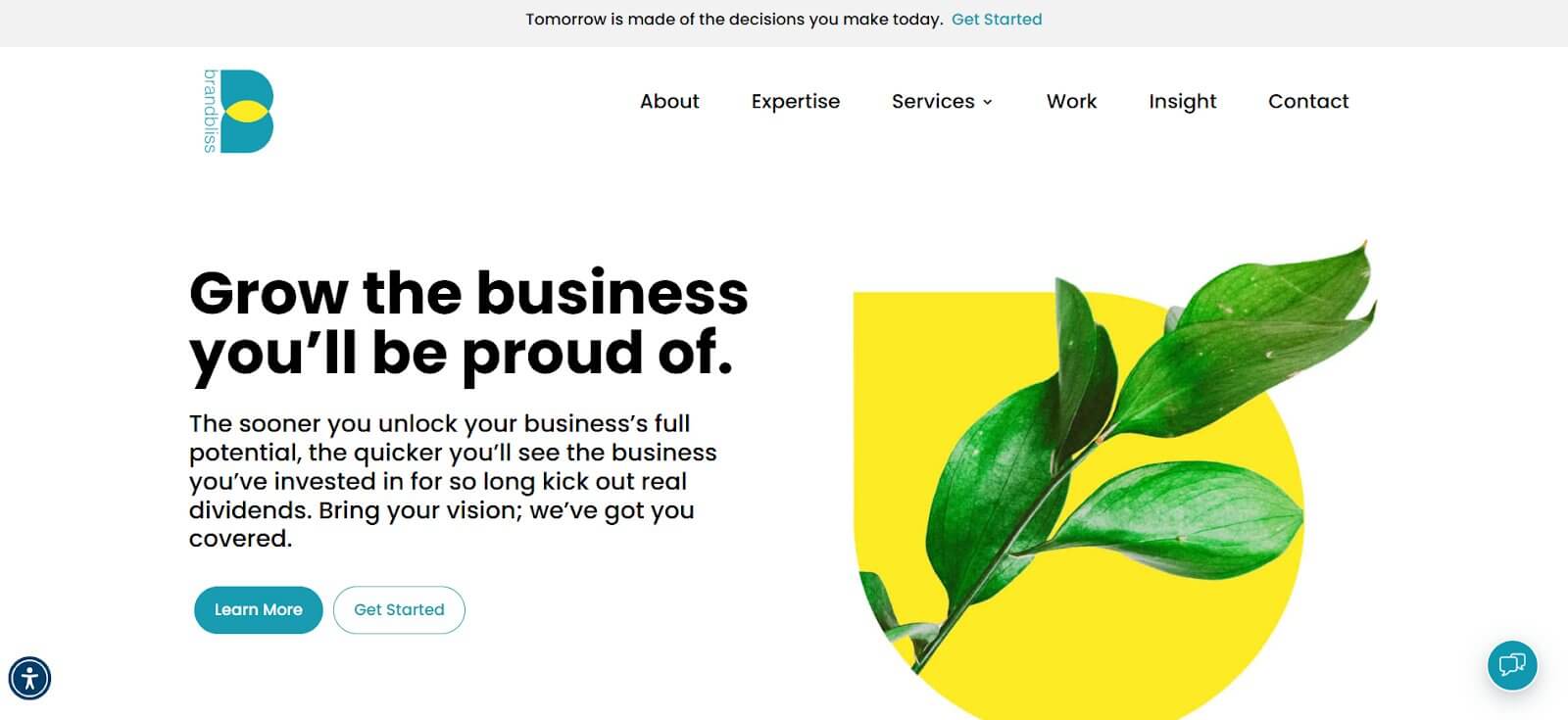Click the outlined Get Started button

pyautogui.click(x=399, y=609)
